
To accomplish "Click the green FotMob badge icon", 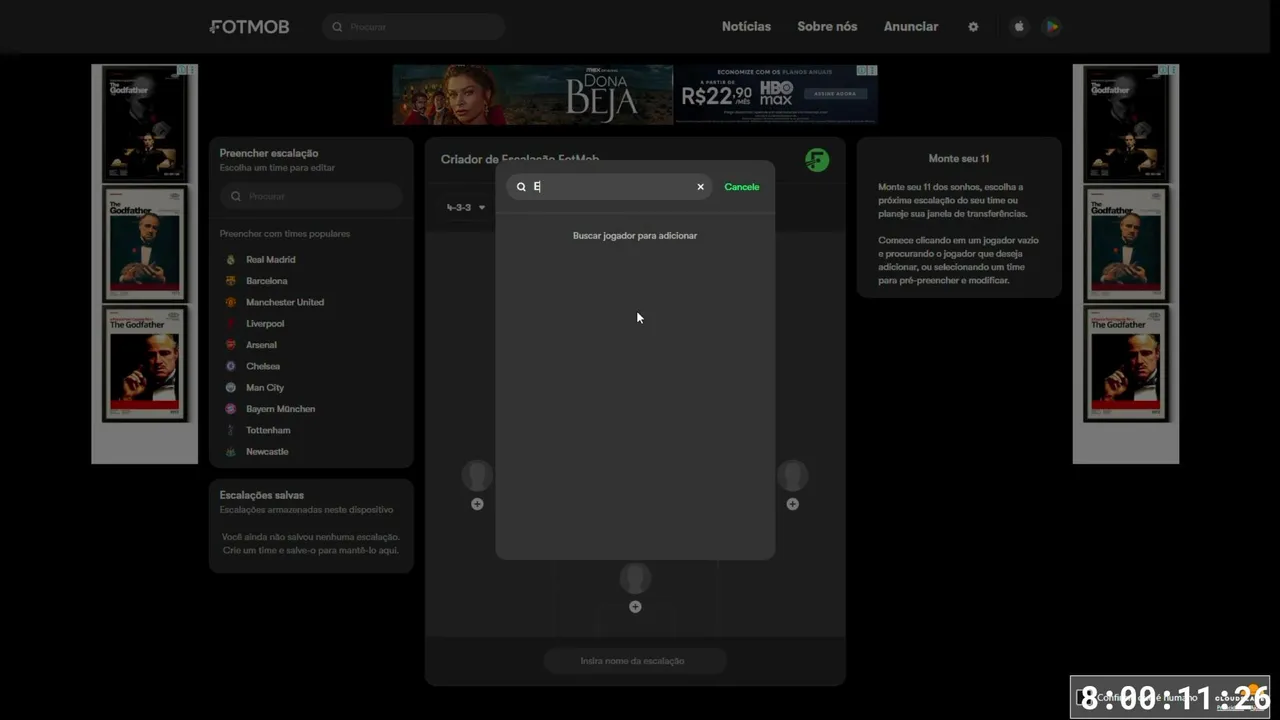I will click(x=817, y=160).
